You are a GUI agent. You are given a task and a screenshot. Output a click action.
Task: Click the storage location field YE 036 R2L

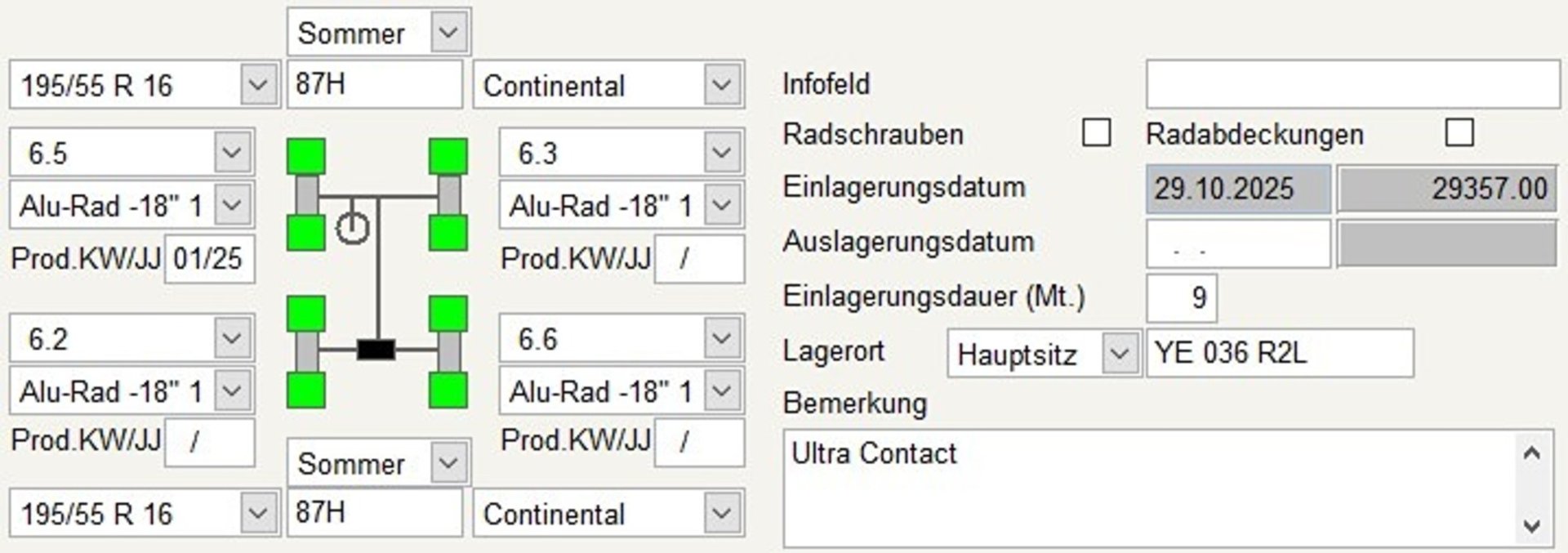(x=1279, y=353)
